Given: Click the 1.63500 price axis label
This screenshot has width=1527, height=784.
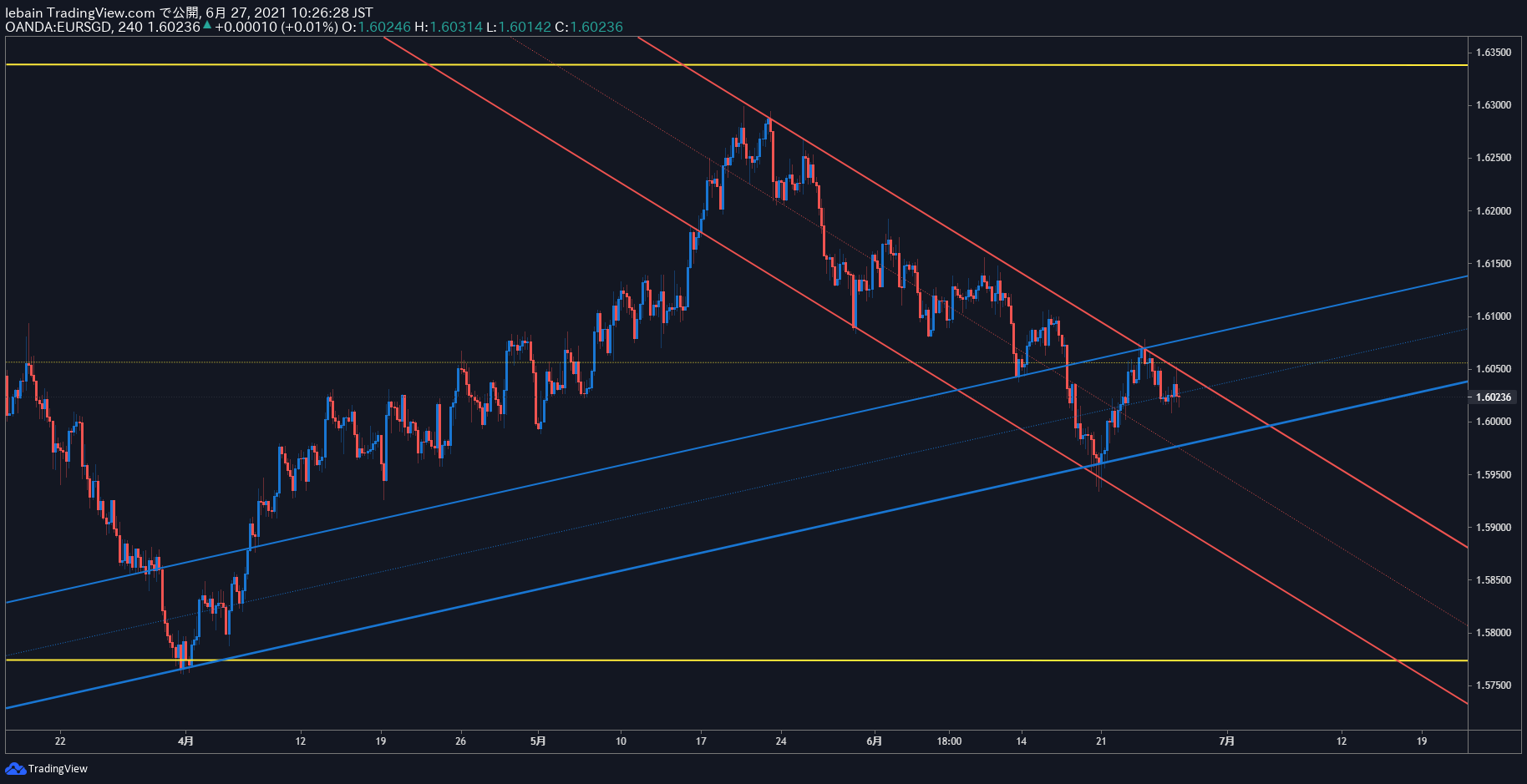Looking at the screenshot, I should click(1493, 53).
